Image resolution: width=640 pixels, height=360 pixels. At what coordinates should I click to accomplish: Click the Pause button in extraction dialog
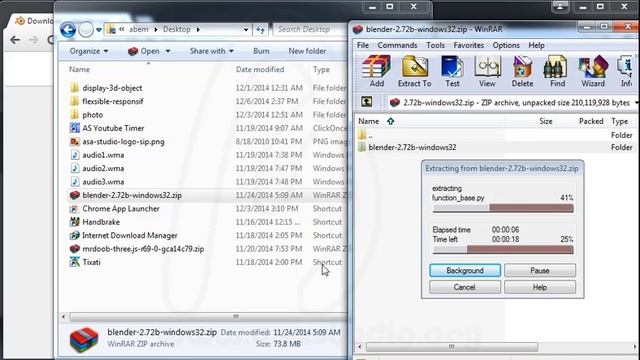(x=540, y=271)
